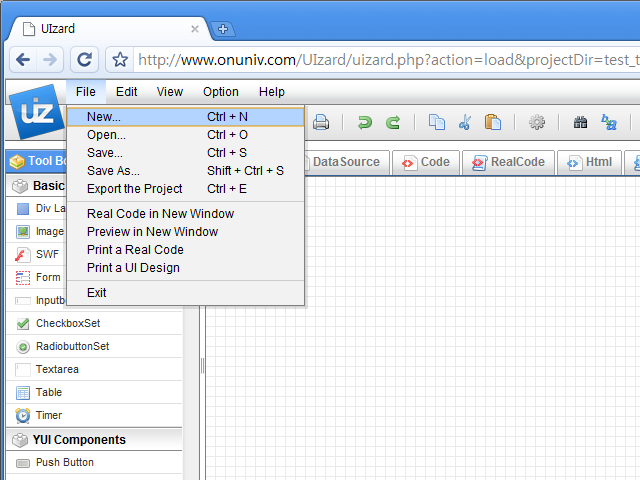640x480 pixels.
Task: Click the green Redo arrow
Action: click(x=393, y=123)
